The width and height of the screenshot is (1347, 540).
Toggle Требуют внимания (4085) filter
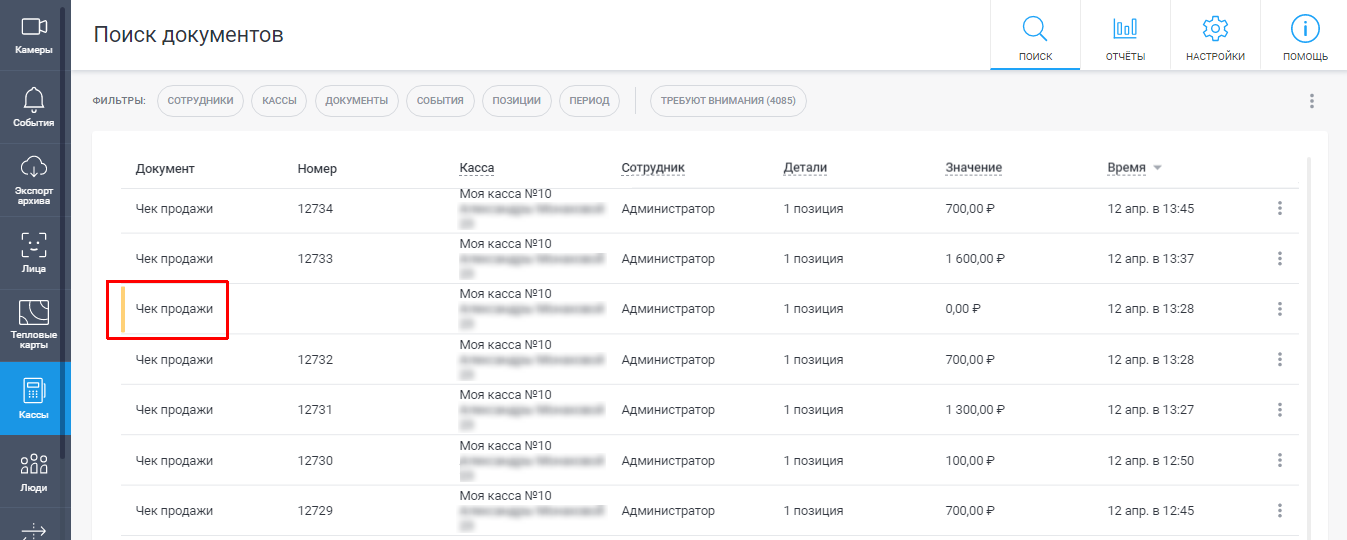[x=728, y=101]
